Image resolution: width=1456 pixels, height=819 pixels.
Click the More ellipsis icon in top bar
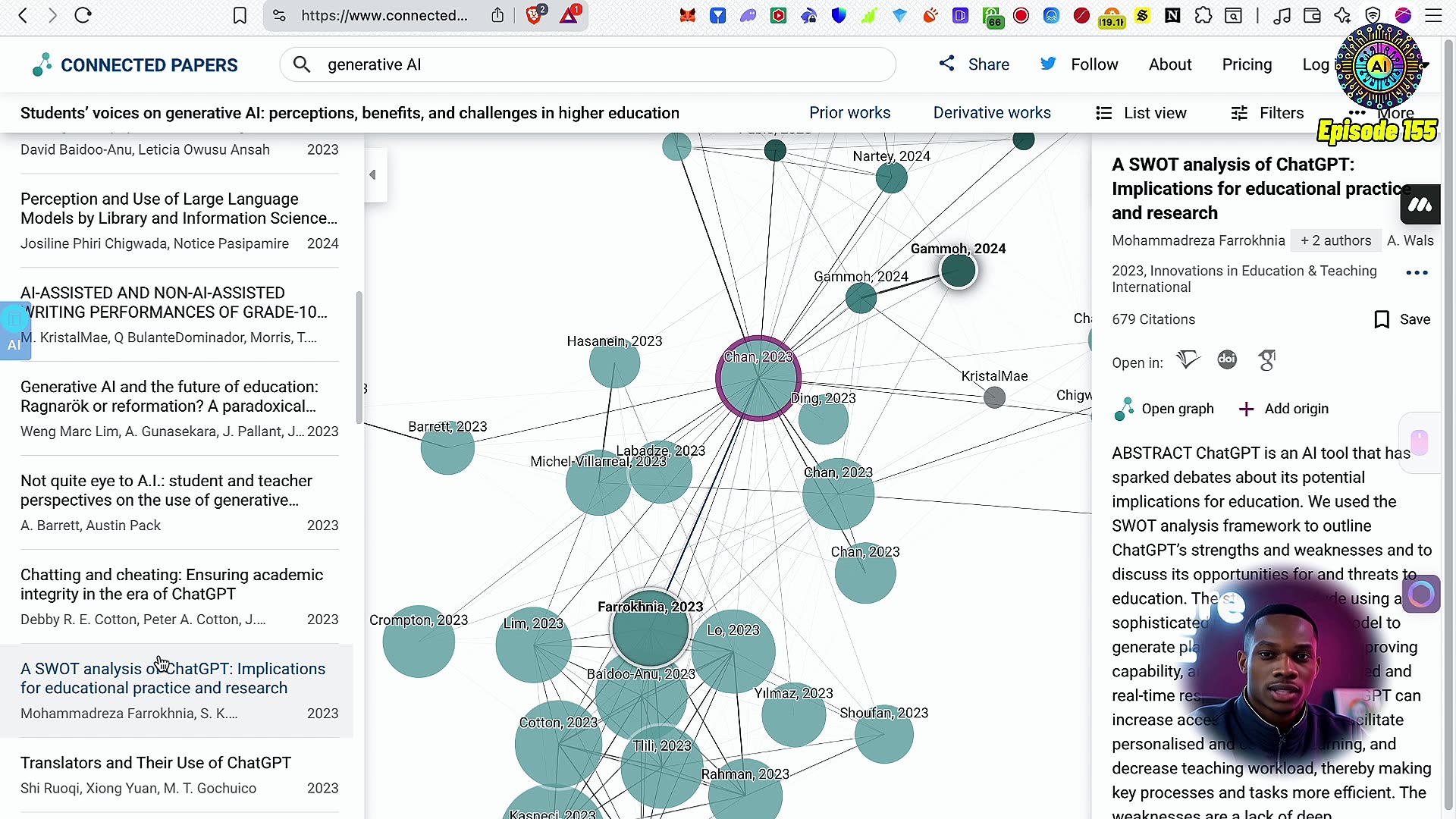coord(1357,112)
